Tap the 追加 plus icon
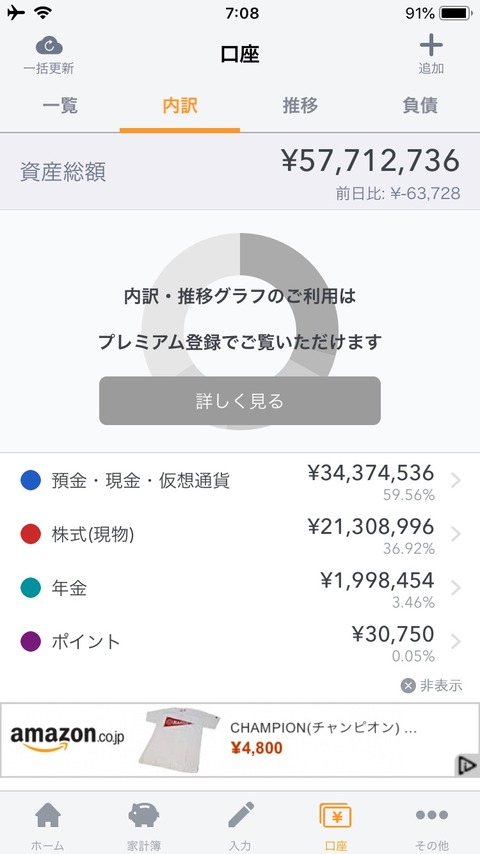The width and height of the screenshot is (480, 854). [x=431, y=45]
